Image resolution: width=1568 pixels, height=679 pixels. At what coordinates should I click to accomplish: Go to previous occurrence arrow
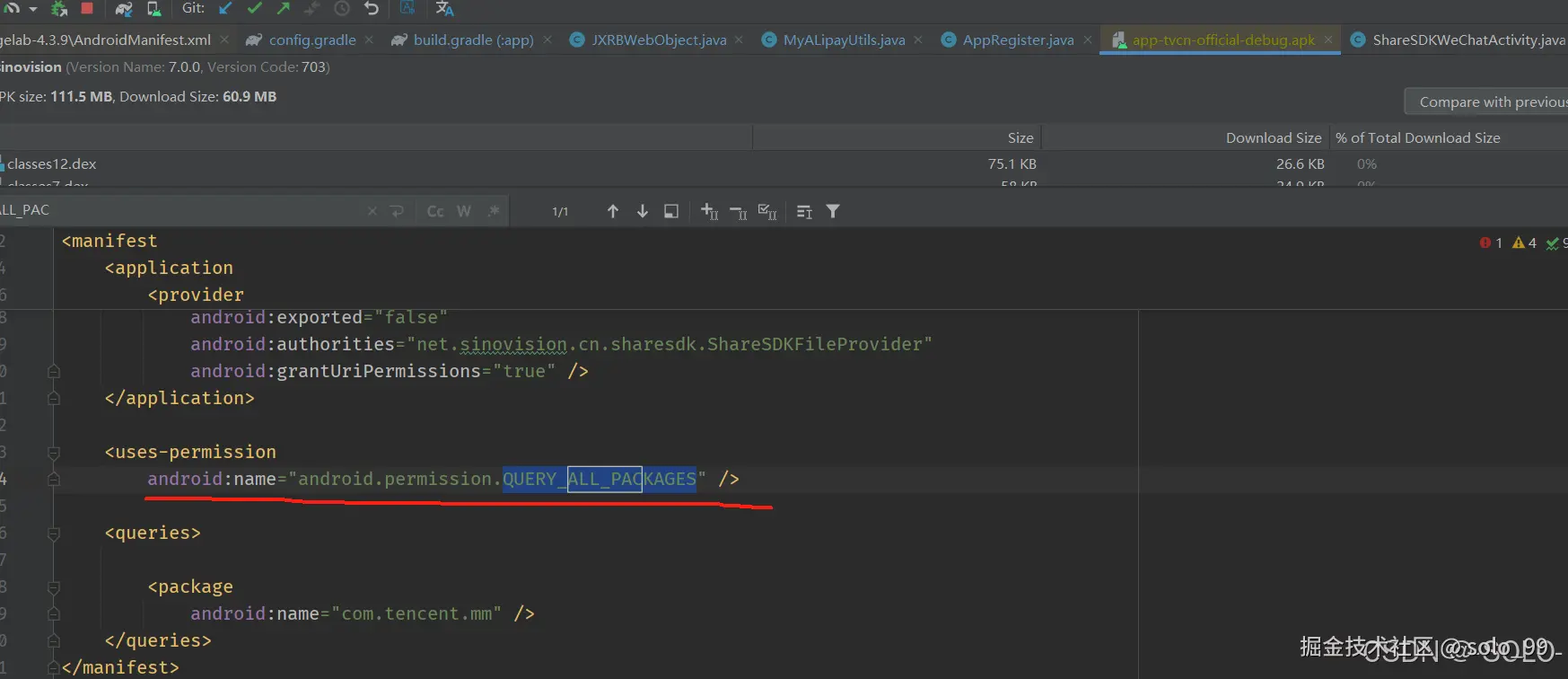tap(613, 211)
